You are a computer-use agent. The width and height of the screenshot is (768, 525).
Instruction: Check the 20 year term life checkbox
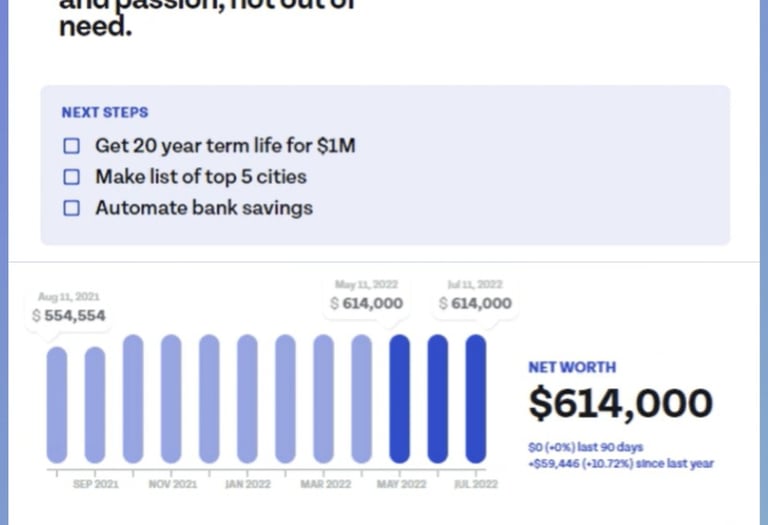[72, 146]
